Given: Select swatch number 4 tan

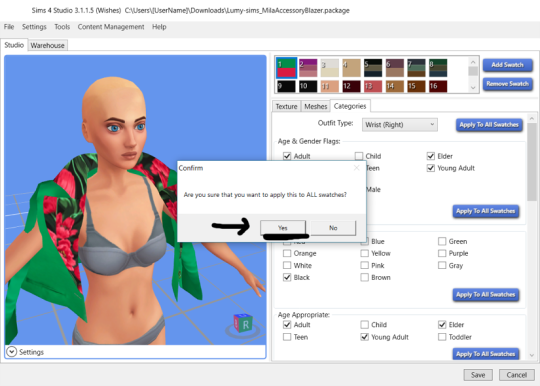Looking at the screenshot, I should click(351, 68).
